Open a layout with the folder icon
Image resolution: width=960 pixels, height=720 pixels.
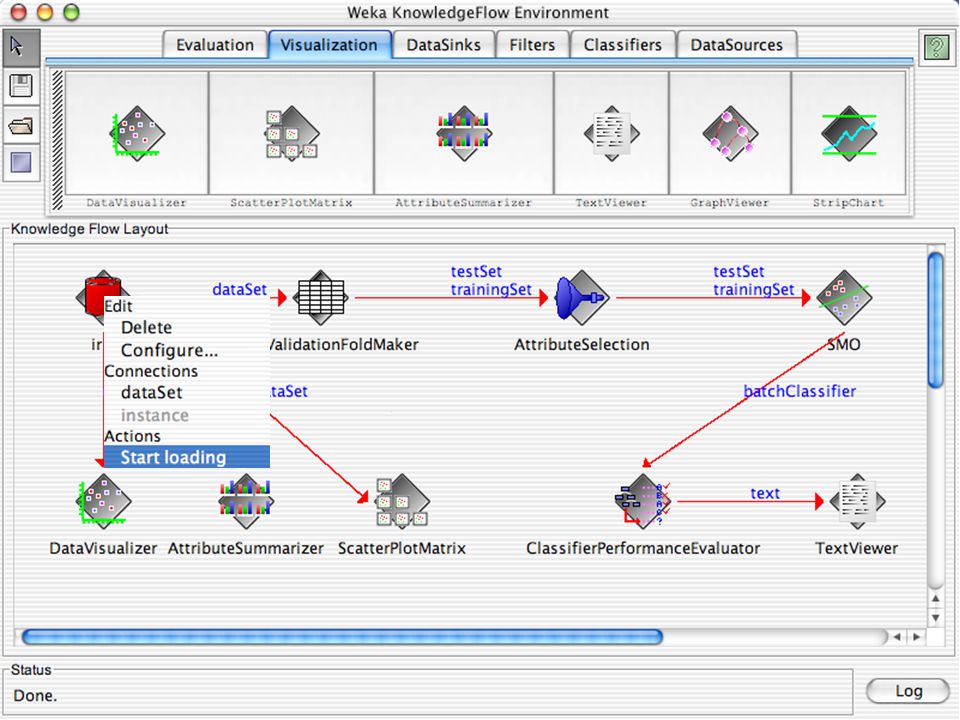pos(21,126)
